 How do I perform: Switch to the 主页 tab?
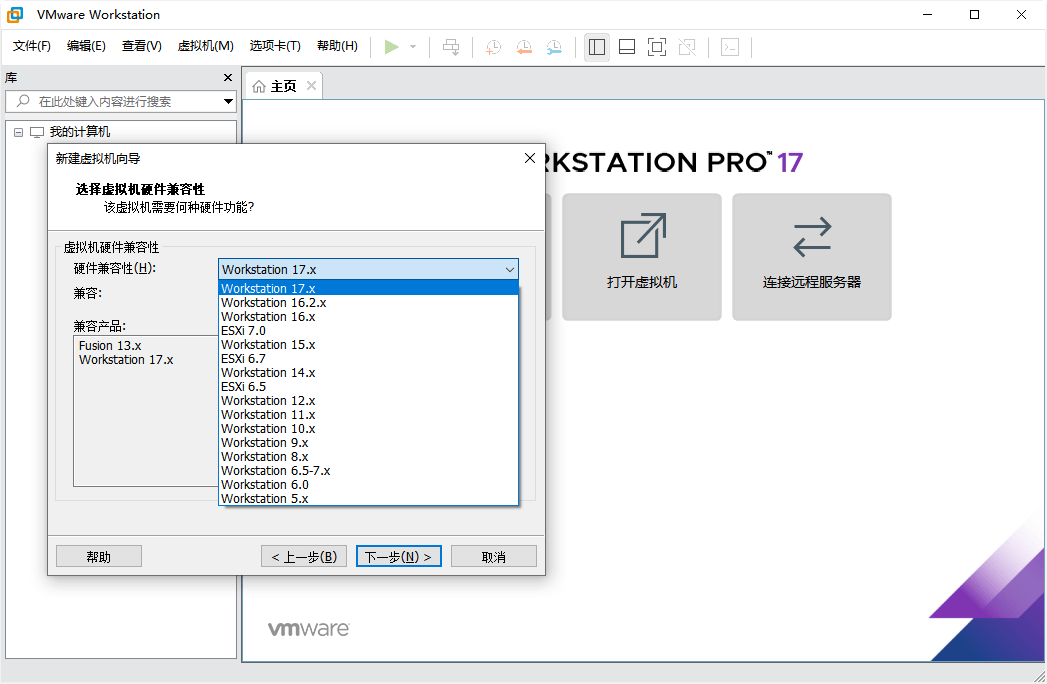pos(276,86)
